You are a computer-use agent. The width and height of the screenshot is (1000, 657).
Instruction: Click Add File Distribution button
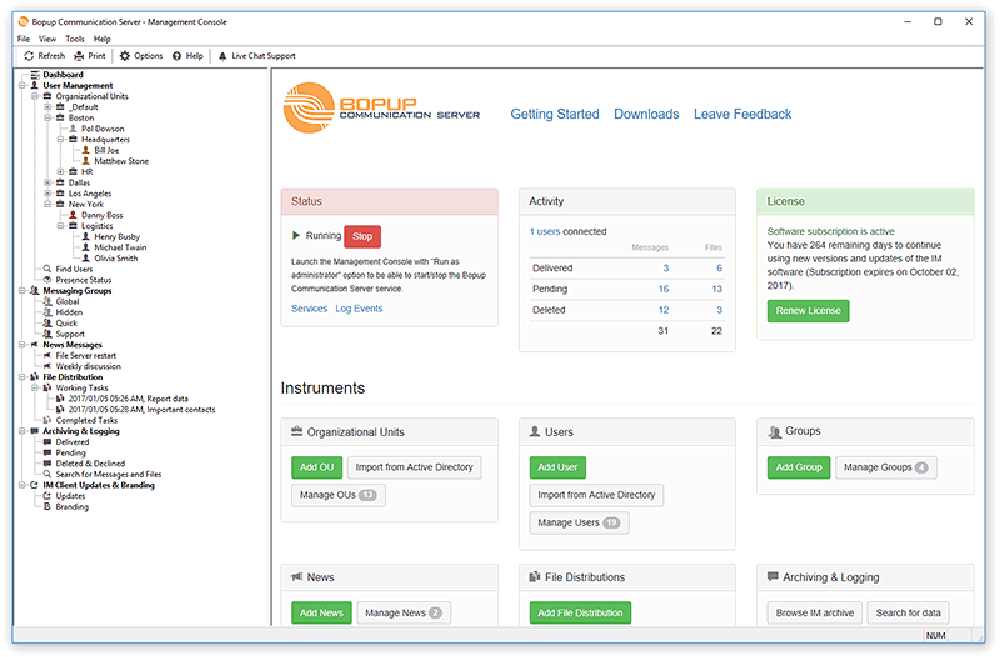580,612
